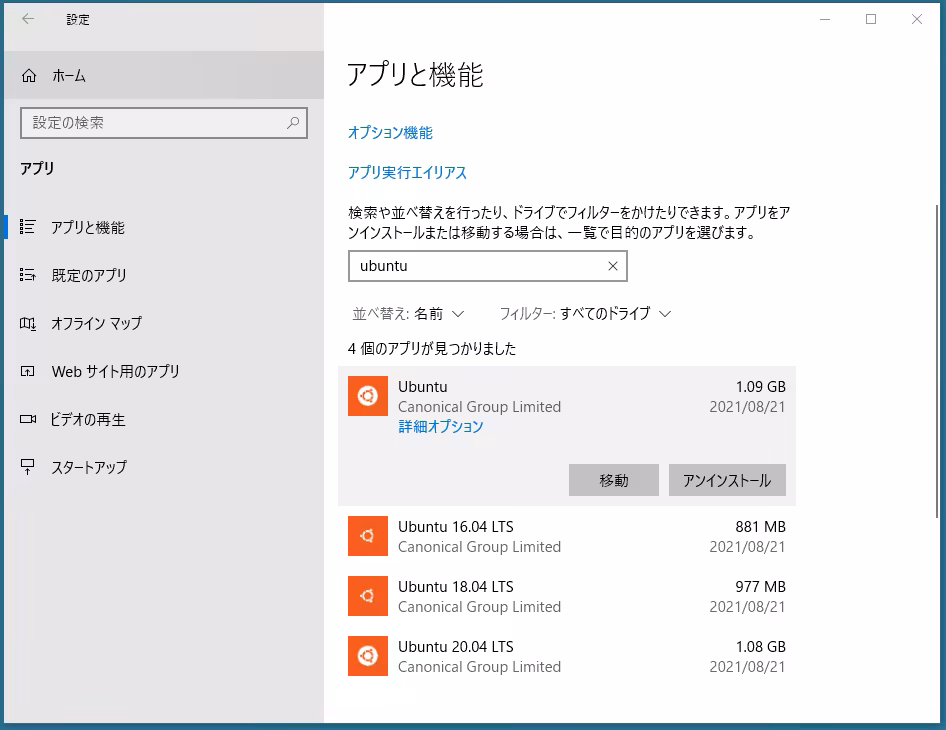The image size is (946, 730).
Task: Clear the ubuntu search with X
Action: [612, 266]
